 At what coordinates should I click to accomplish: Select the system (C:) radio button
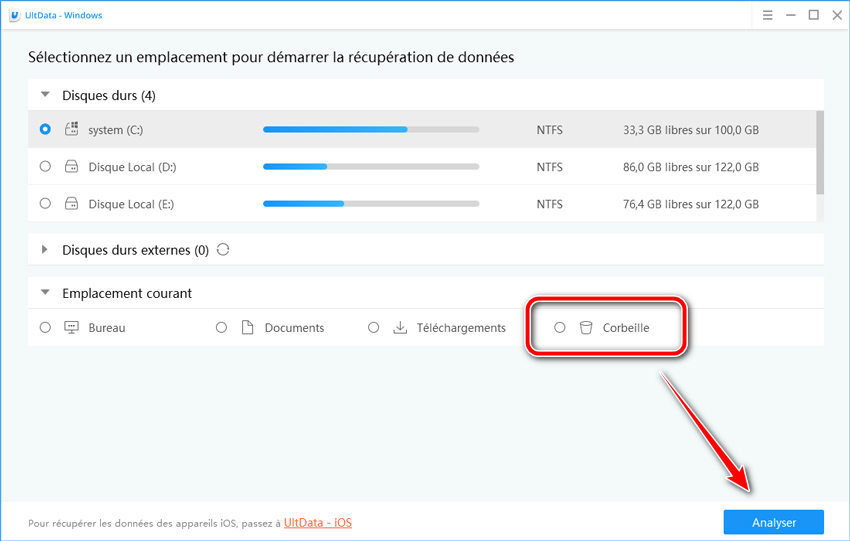coord(46,129)
